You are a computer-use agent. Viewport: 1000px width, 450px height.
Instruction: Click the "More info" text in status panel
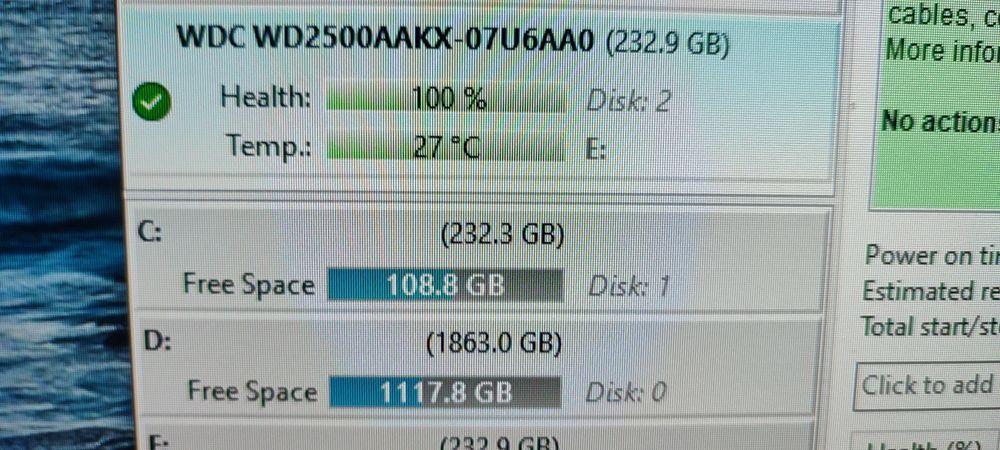coord(942,50)
